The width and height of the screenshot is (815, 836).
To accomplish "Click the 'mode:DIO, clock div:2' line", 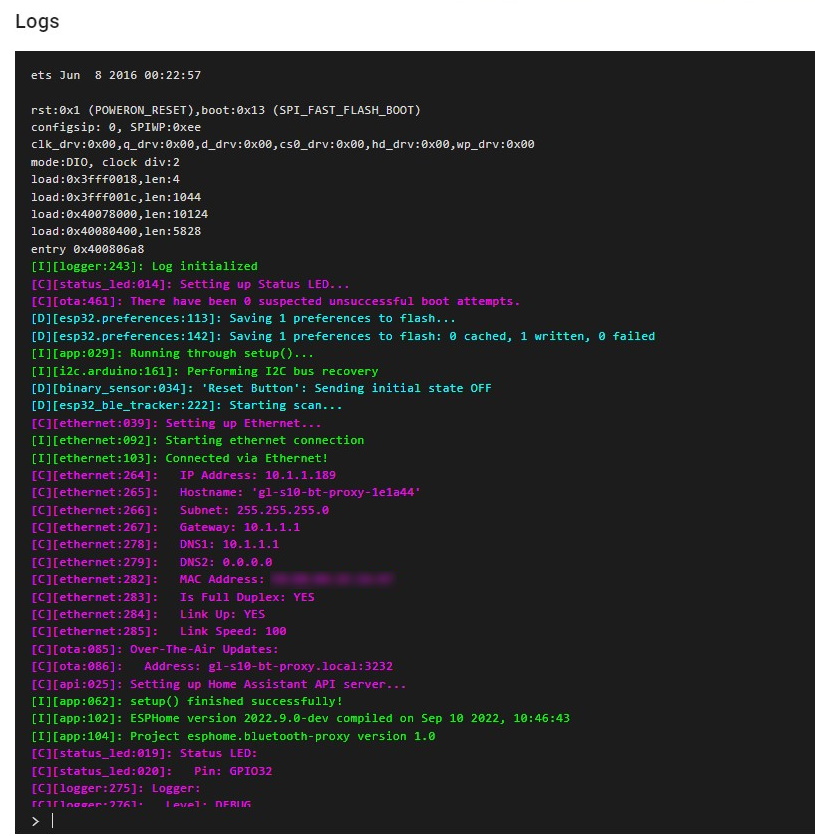I will point(105,162).
